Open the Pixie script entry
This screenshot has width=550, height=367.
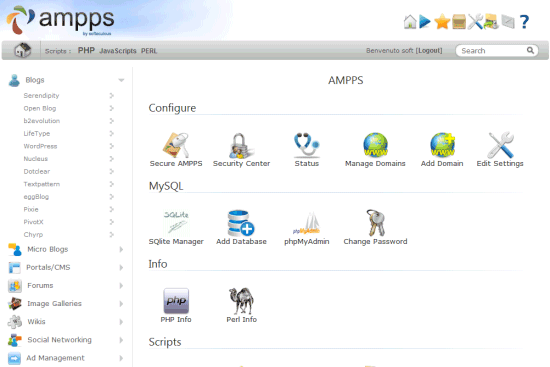pyautogui.click(x=31, y=209)
